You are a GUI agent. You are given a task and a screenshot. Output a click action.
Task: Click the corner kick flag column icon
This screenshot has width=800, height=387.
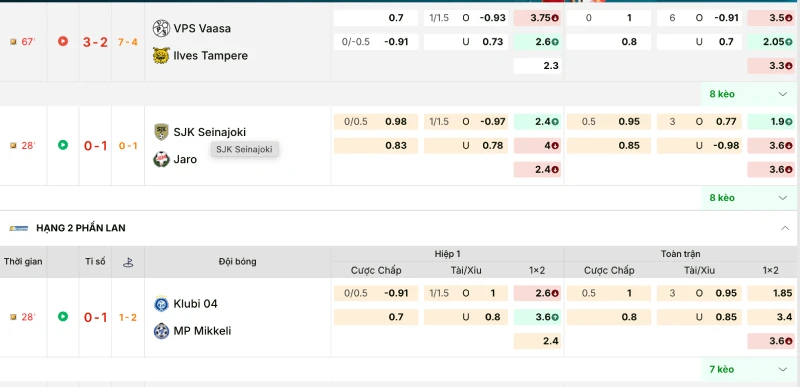pyautogui.click(x=128, y=262)
